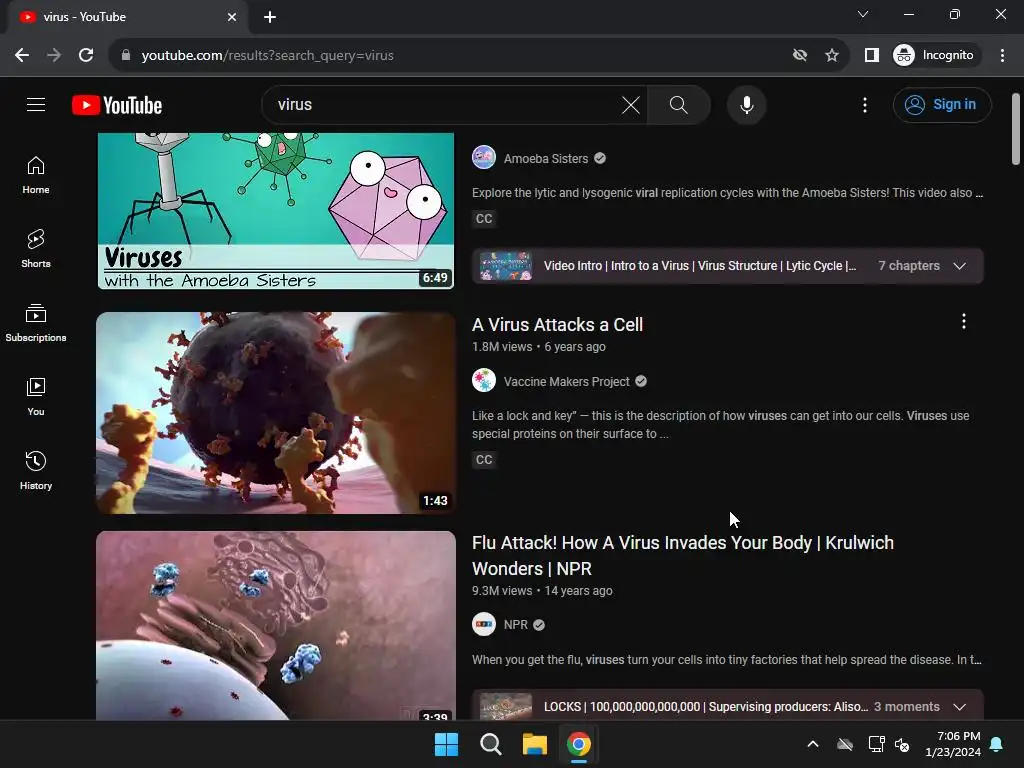Open Chrome side panel icon
The height and width of the screenshot is (768, 1024).
(x=871, y=56)
